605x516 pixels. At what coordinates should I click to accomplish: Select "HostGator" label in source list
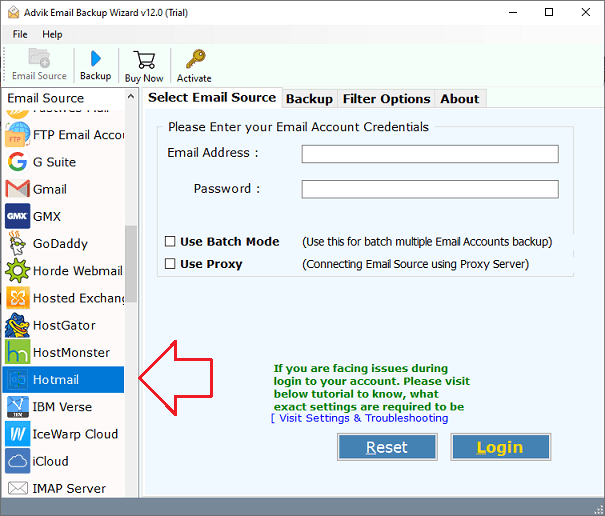[x=64, y=325]
